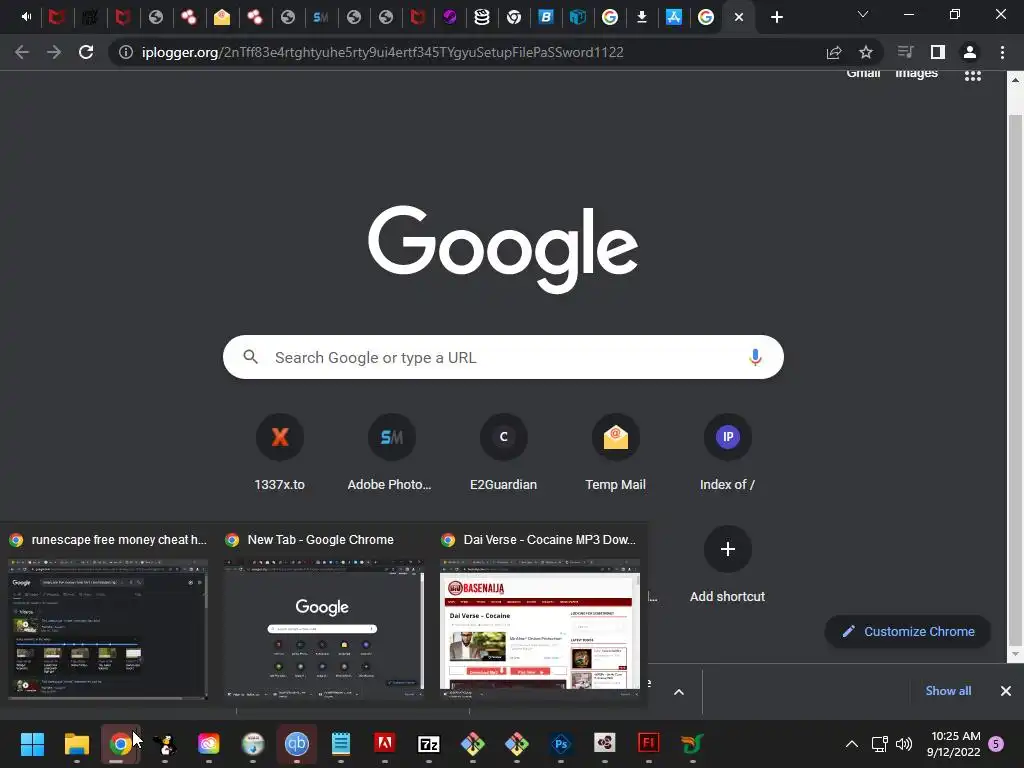Open the penguin app on taskbar
1024x768 pixels.
pos(165,744)
